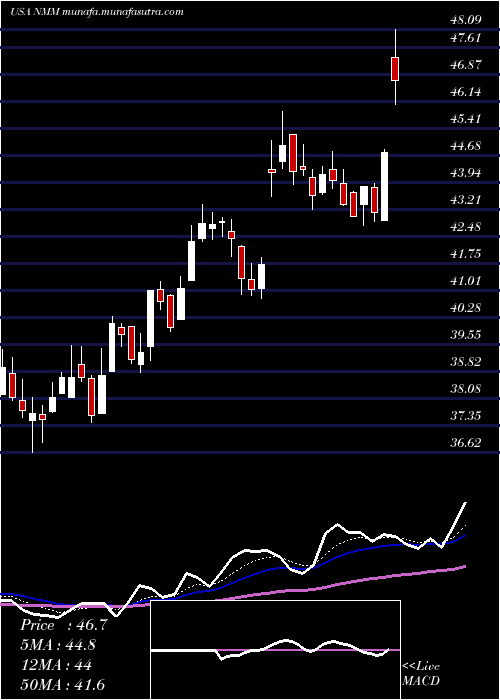Click the 'Price : 46.7' readout

tap(64, 625)
